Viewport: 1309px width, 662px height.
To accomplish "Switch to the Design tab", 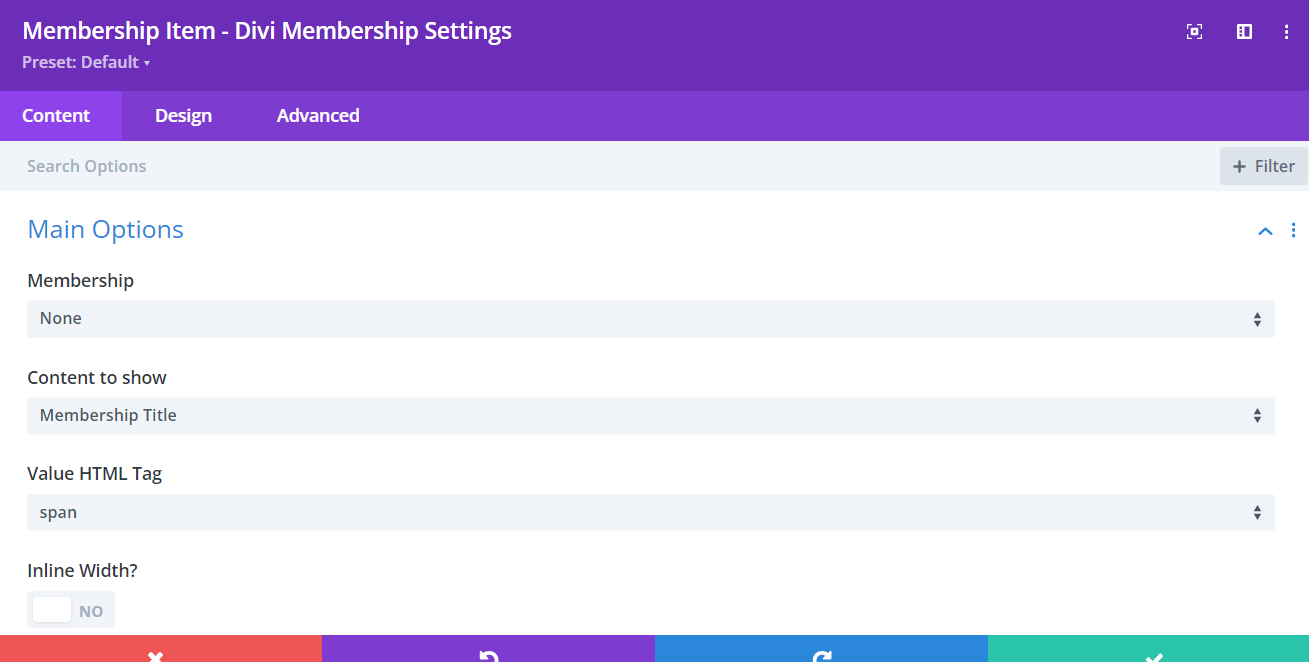I will tap(183, 115).
